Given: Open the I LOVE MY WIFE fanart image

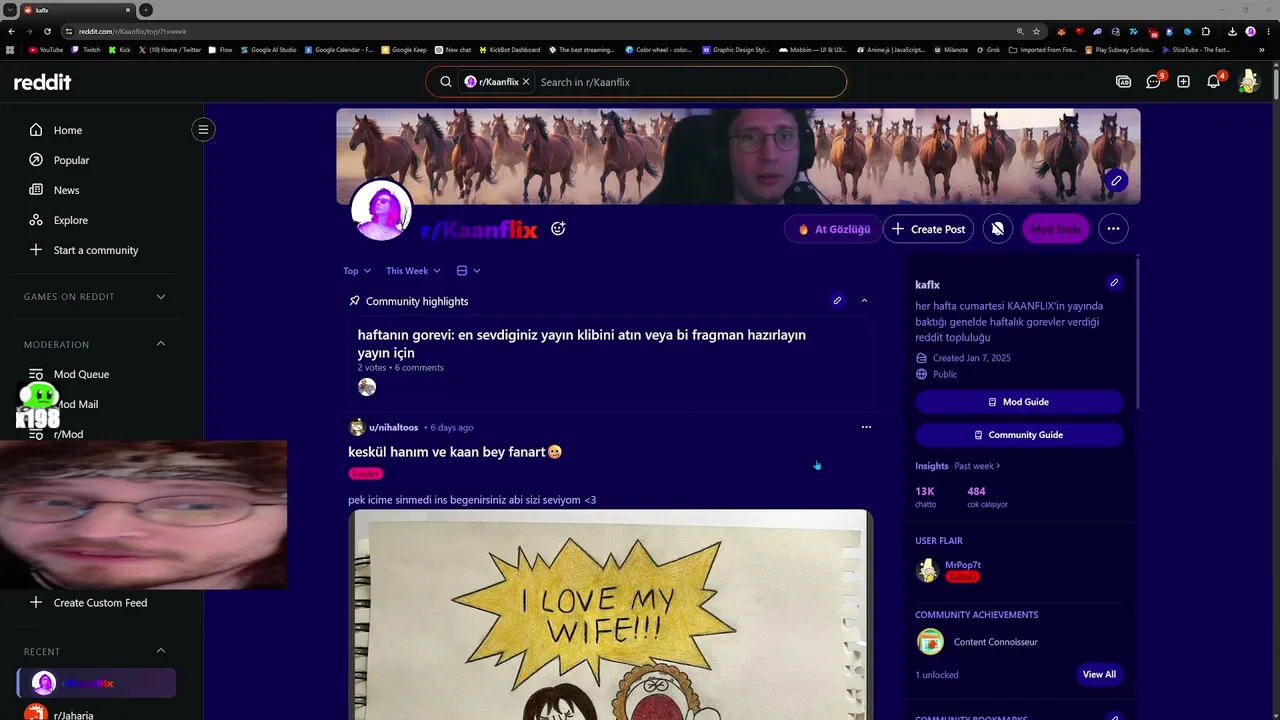Looking at the screenshot, I should click(610, 615).
